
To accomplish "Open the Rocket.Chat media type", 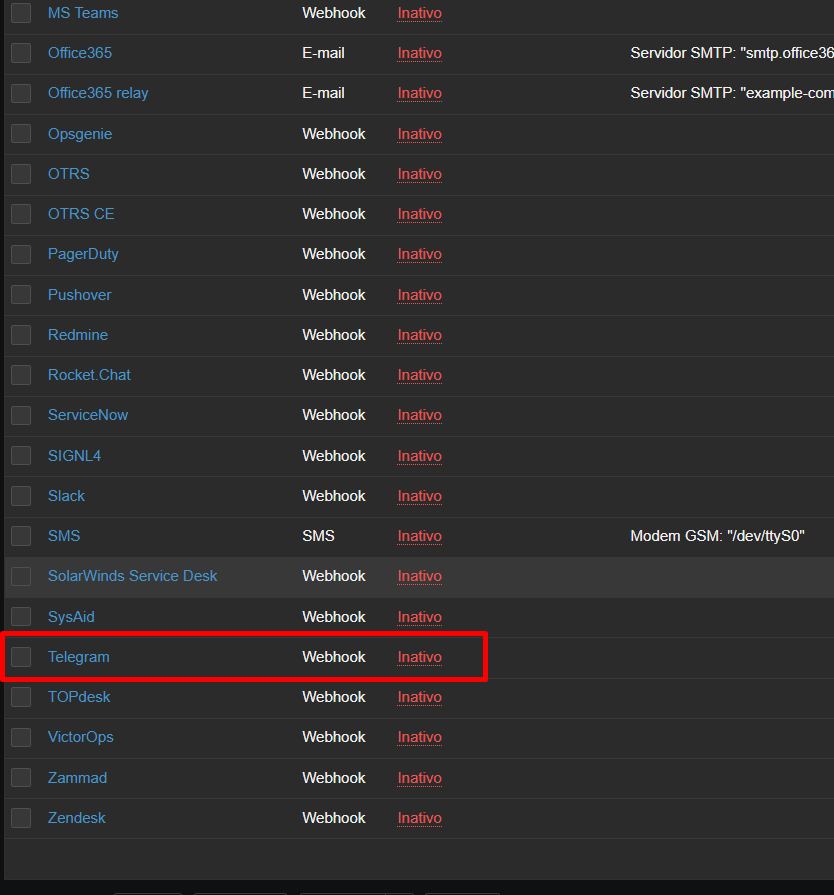I will coord(89,375).
